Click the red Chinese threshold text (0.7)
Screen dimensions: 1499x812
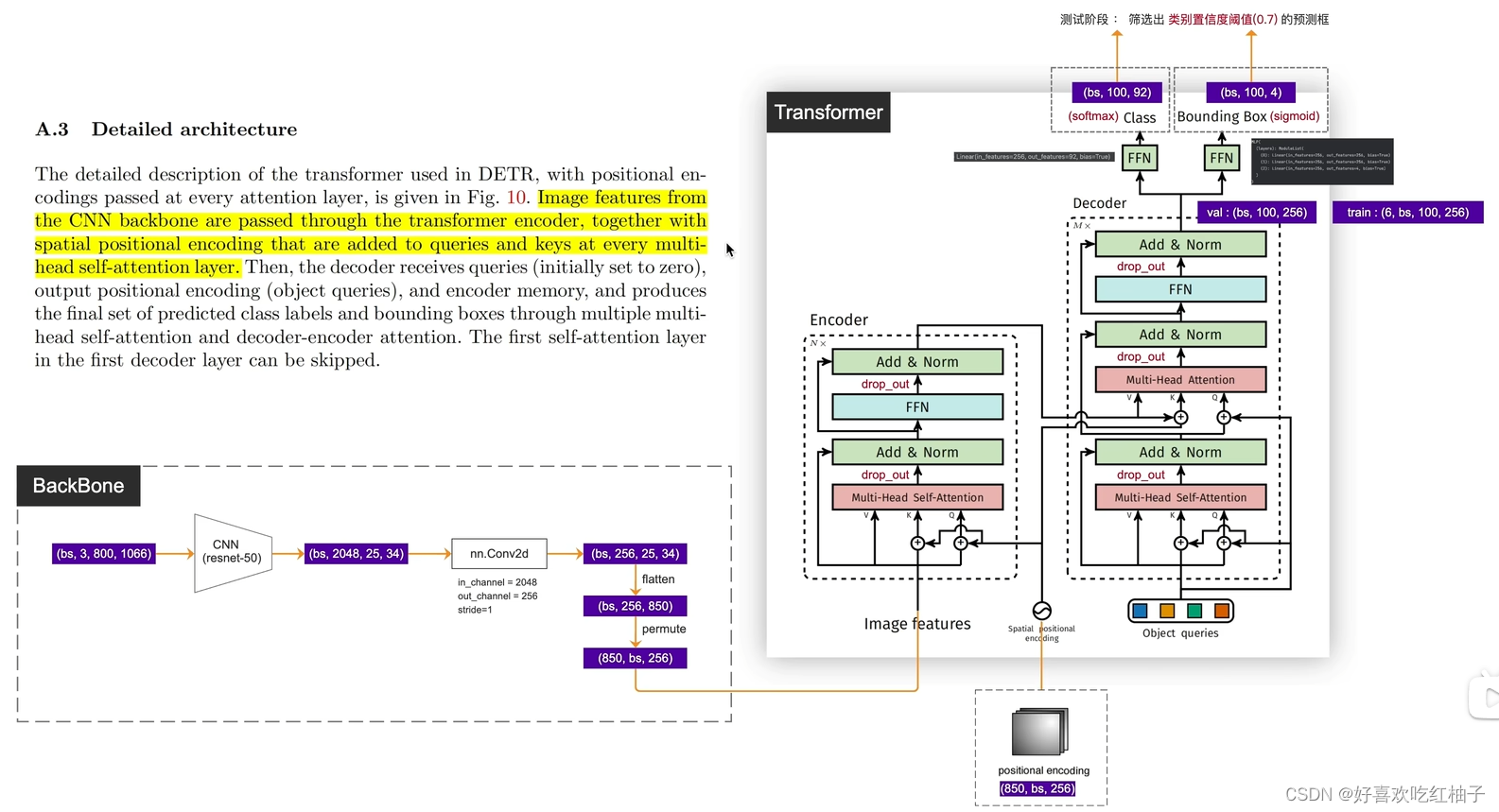1223,19
